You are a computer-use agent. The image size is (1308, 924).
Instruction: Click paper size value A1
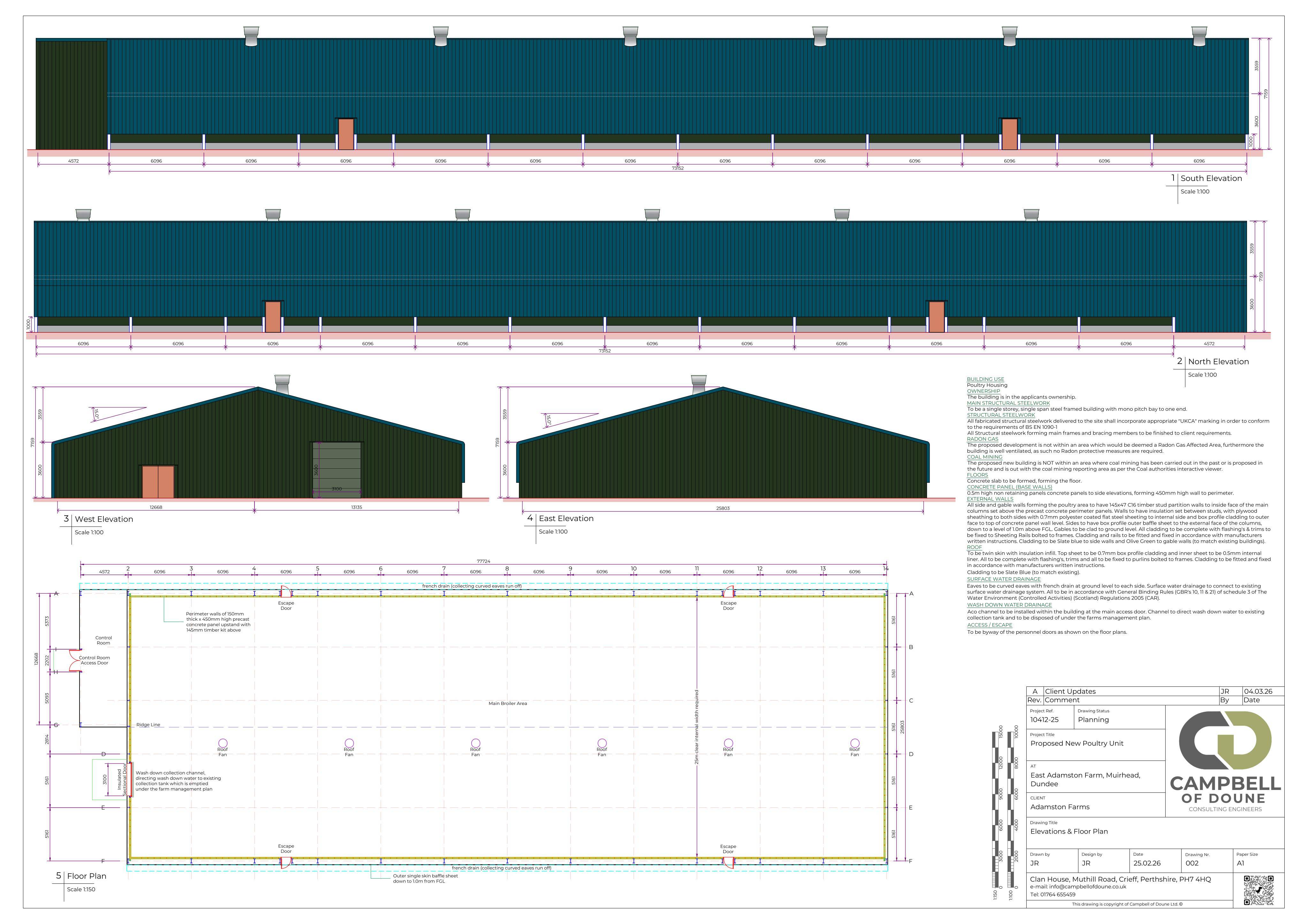coord(1240,864)
